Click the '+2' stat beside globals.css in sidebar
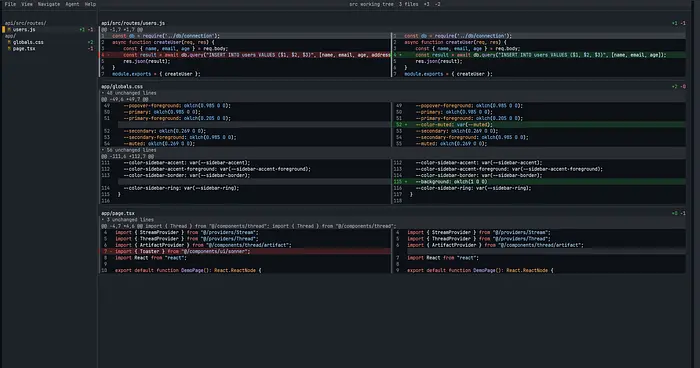This screenshot has width=700, height=368. 91,42
